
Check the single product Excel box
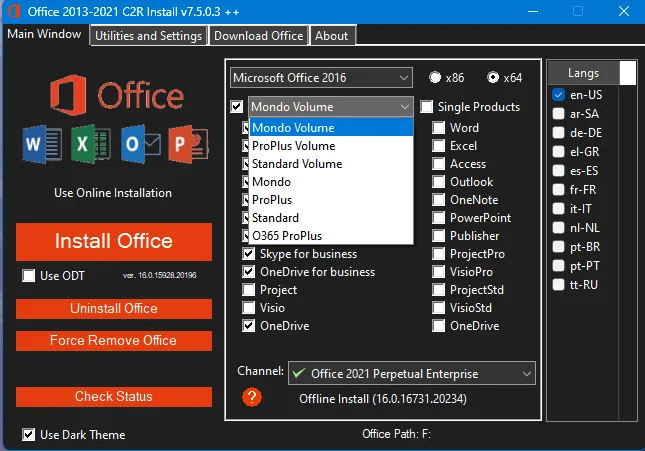coord(439,146)
